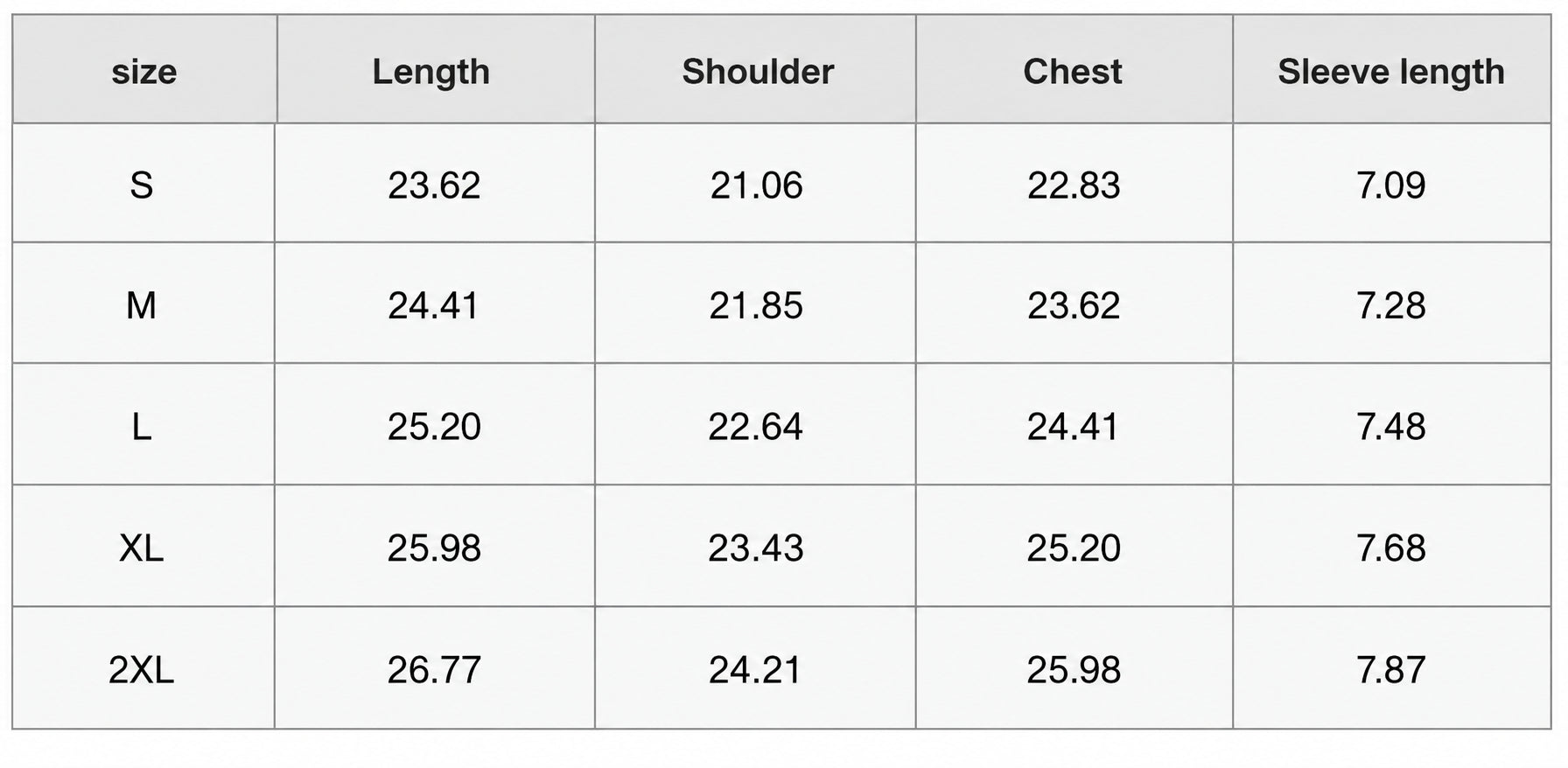Viewport: 1568px width, 768px height.
Task: Click the 7.87 sleeve length cell
Action: 1391,668
